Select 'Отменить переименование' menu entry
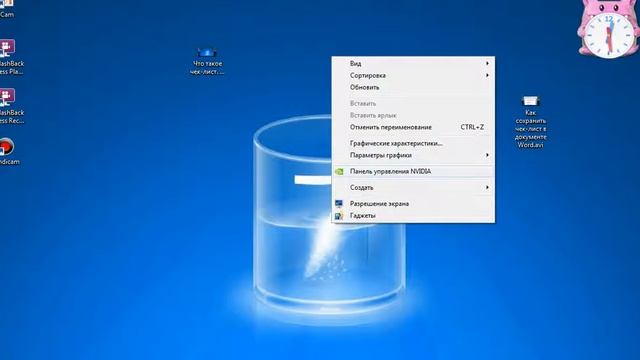Viewport: 640px width, 360px height. tap(413, 127)
